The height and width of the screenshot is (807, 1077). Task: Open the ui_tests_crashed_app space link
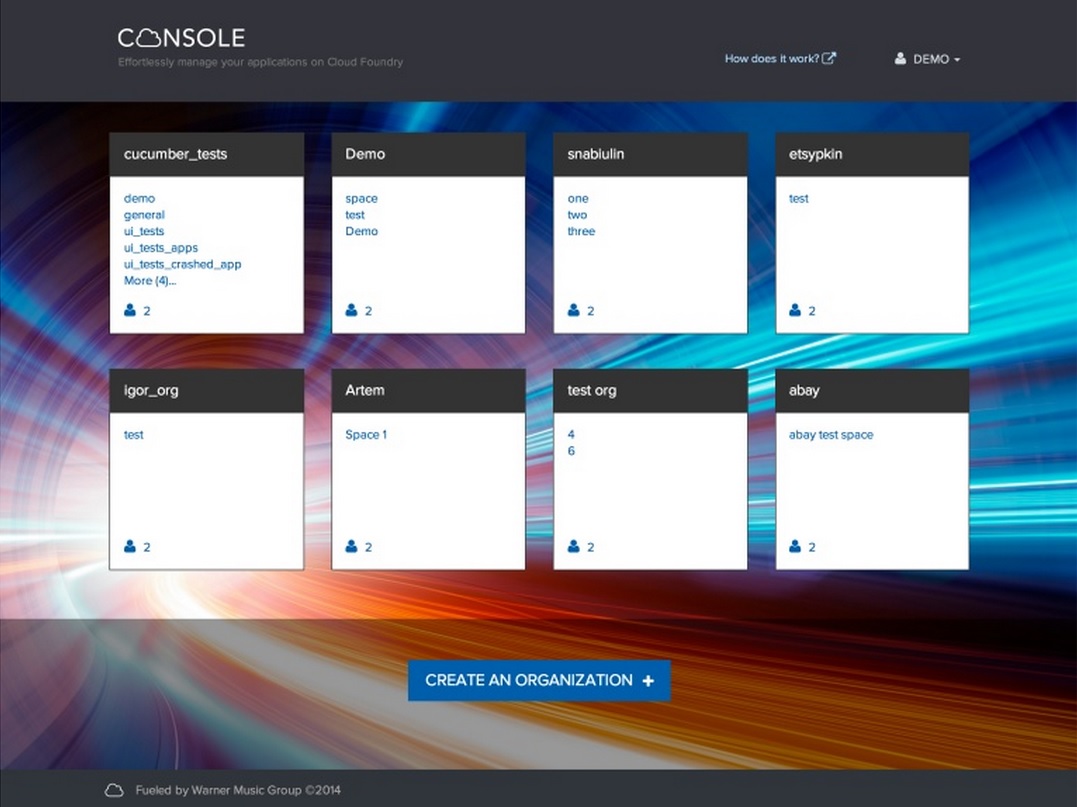coord(183,264)
